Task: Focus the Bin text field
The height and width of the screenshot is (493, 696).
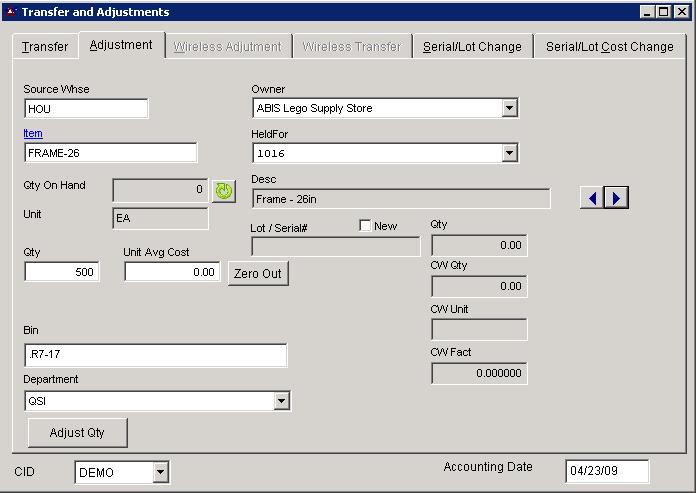Action: (155, 355)
